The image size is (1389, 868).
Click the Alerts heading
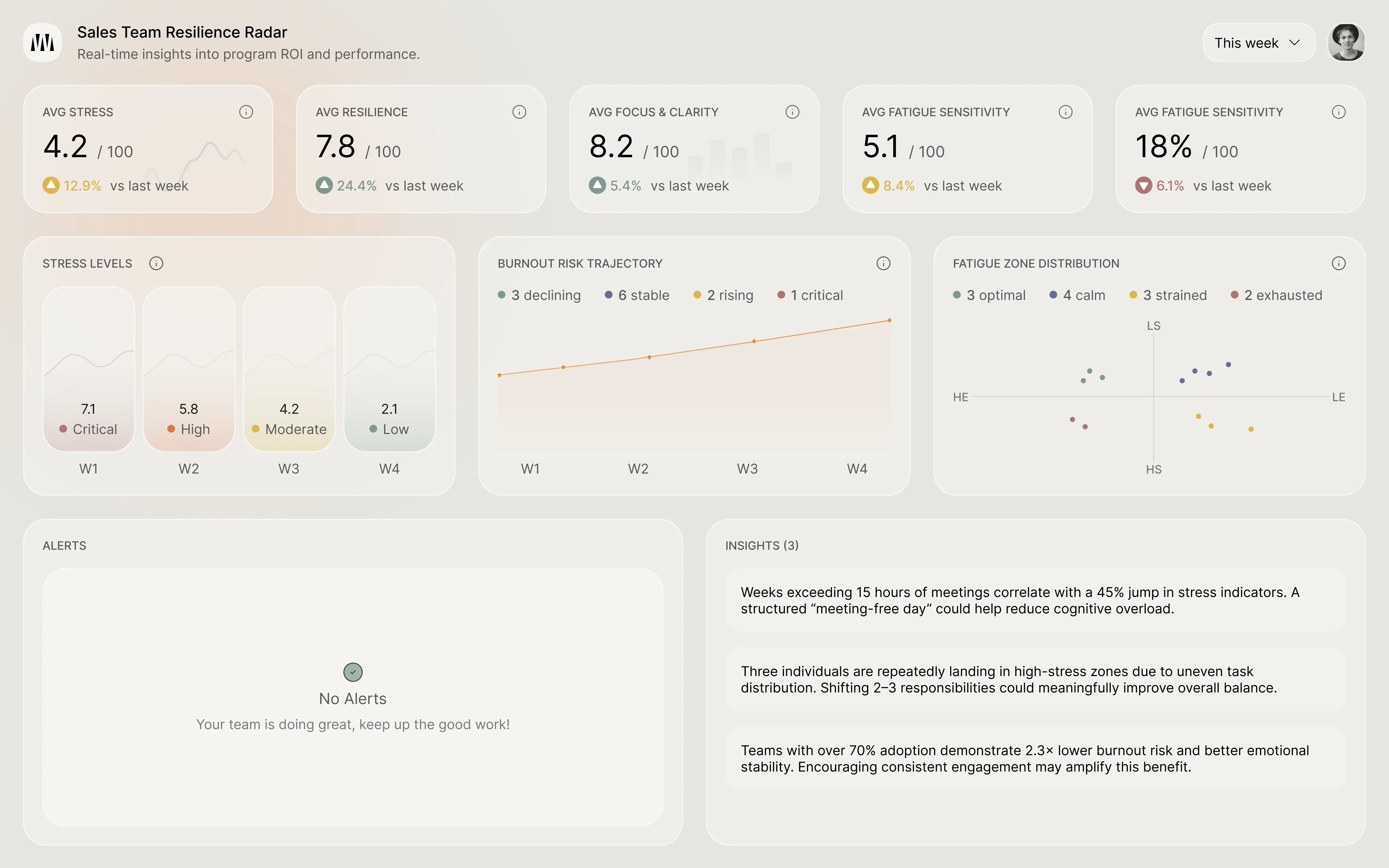point(64,545)
